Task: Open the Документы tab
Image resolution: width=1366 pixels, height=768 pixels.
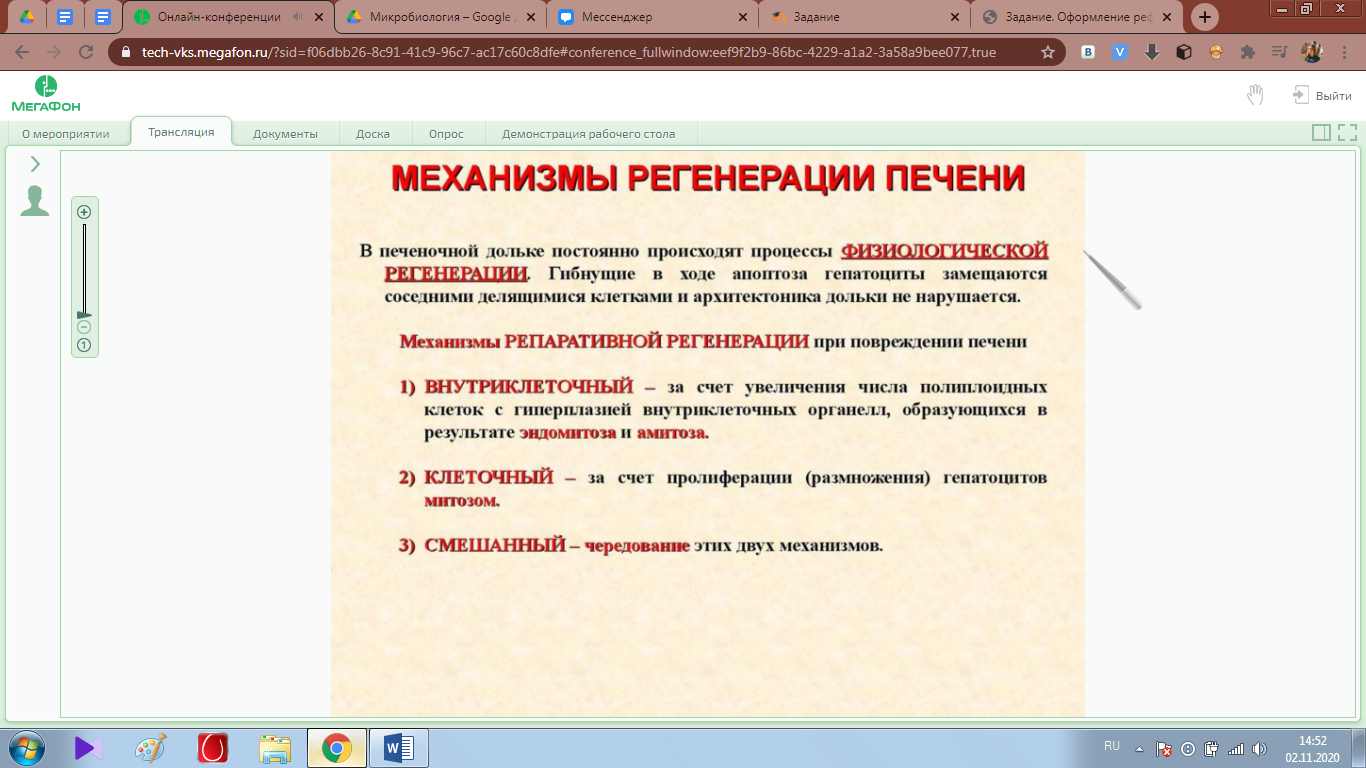Action: click(285, 133)
